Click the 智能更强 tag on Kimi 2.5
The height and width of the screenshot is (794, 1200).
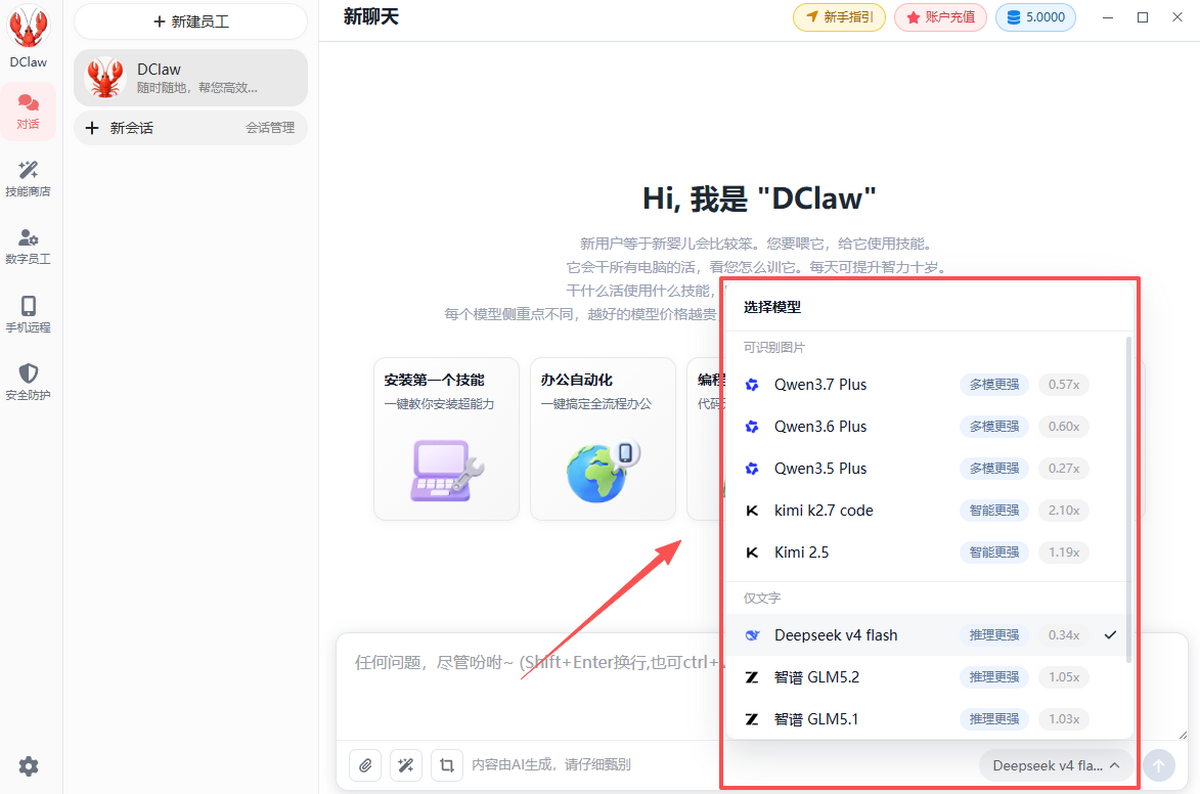pyautogui.click(x=994, y=552)
